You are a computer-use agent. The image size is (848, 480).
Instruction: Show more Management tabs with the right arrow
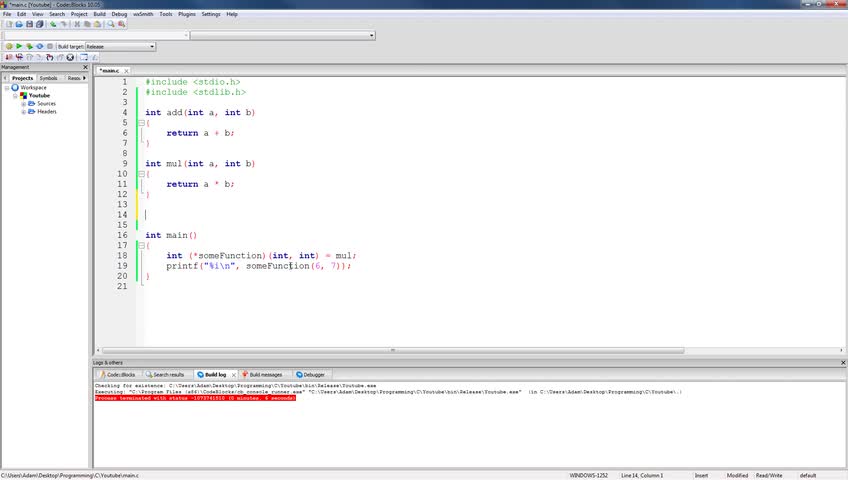coord(84,78)
